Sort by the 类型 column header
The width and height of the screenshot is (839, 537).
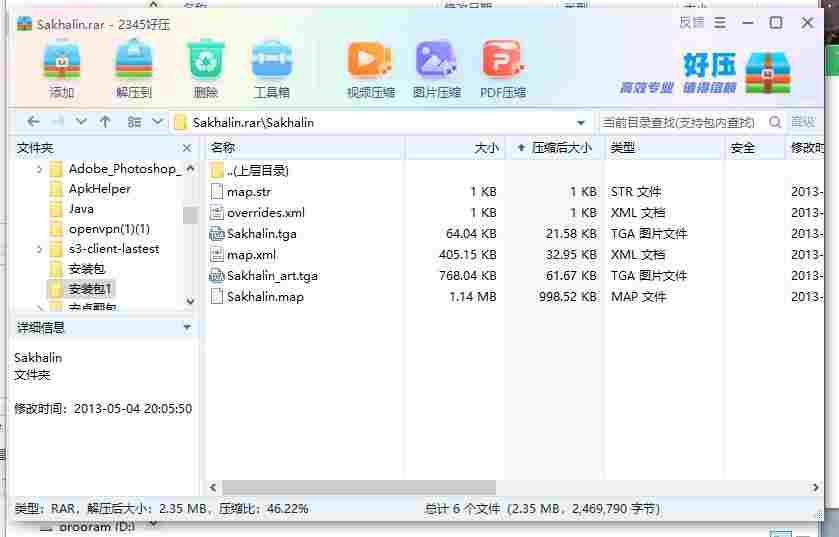[x=665, y=148]
